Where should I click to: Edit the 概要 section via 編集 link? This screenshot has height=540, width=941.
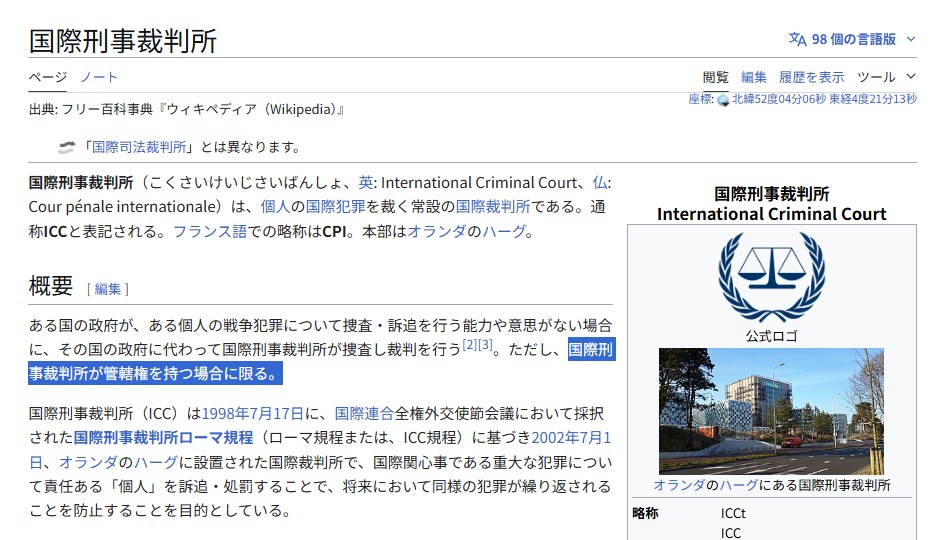click(x=108, y=289)
